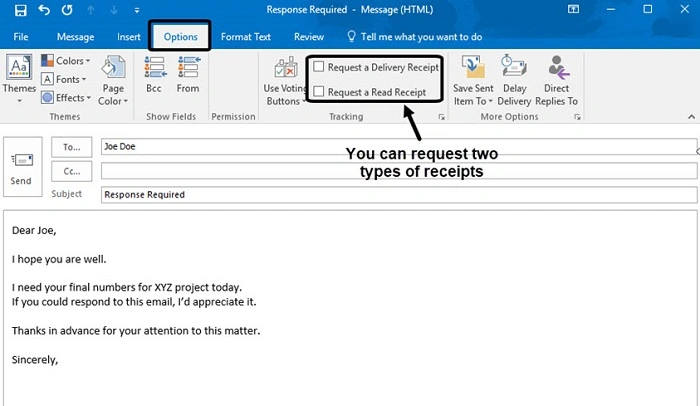This screenshot has width=700, height=406.
Task: Open the Review tab
Action: (x=308, y=37)
